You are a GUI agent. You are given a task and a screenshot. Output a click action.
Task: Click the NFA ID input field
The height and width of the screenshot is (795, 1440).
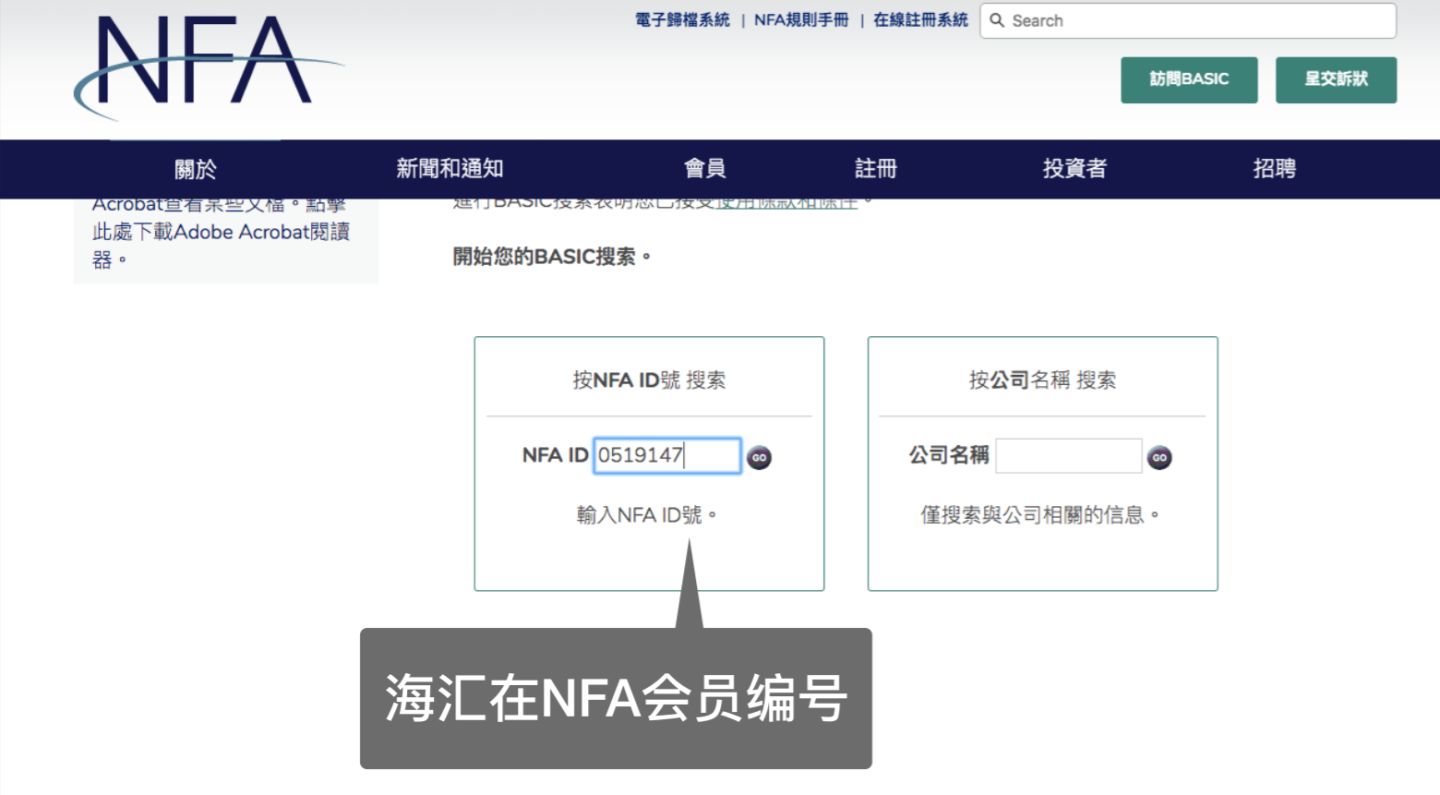click(x=667, y=456)
